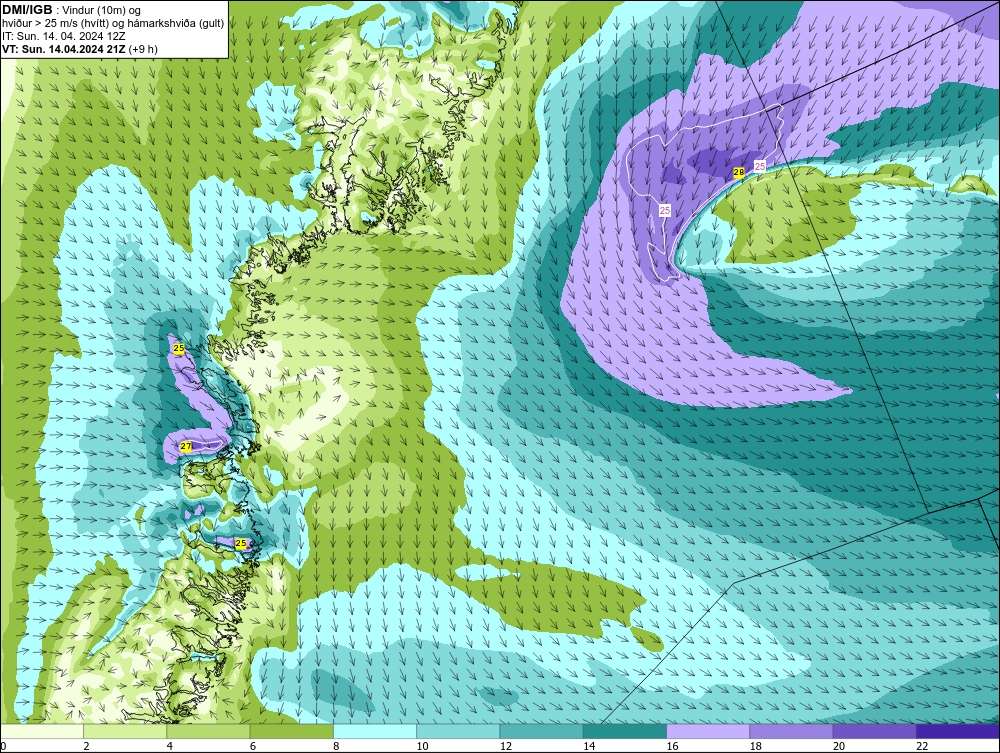Click the white '25' label beside the yellow 28
This screenshot has width=1000, height=753.
[760, 166]
